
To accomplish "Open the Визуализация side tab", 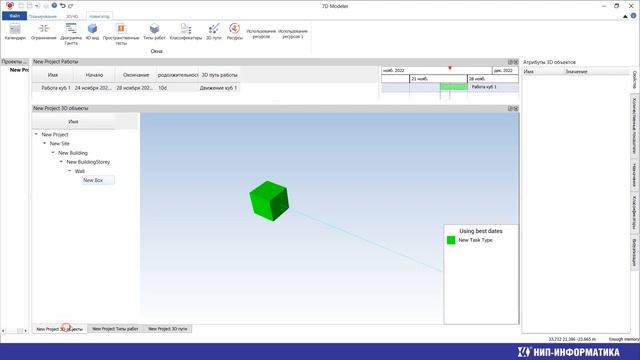I will click(x=635, y=253).
